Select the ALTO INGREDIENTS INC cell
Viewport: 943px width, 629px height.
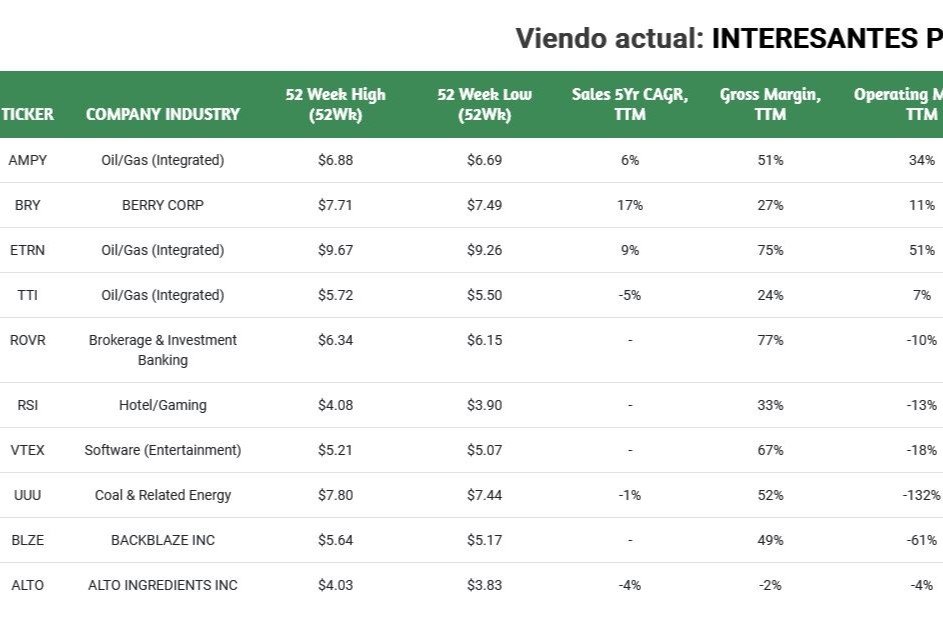coord(163,585)
